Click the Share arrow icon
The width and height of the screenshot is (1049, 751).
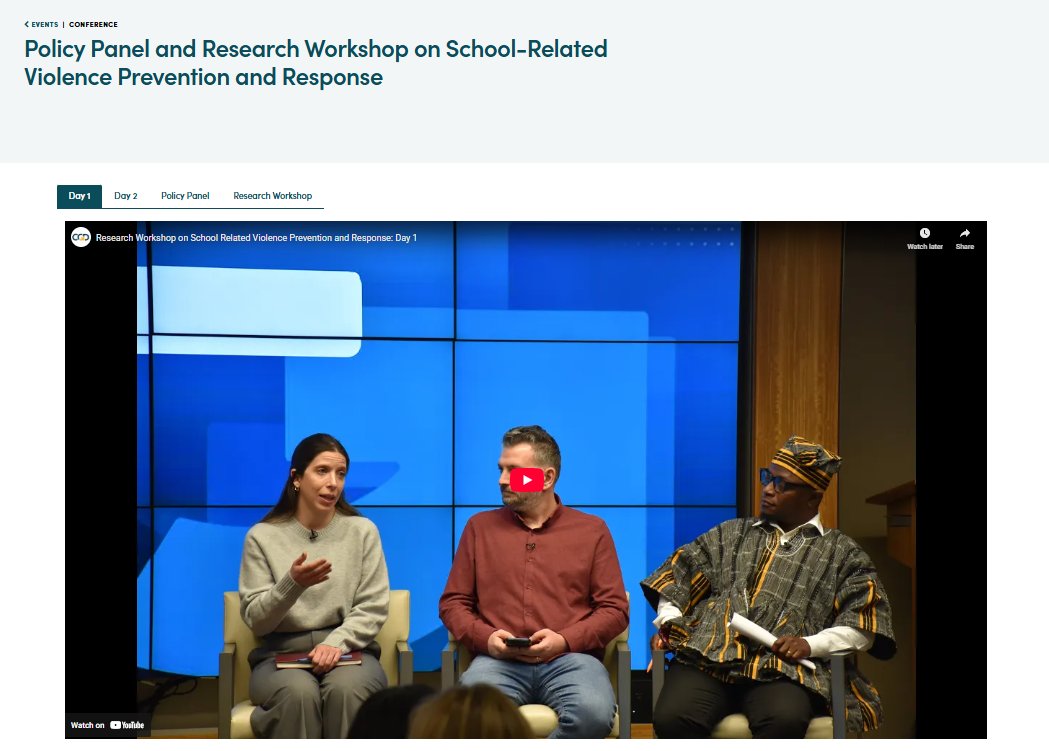click(x=964, y=233)
